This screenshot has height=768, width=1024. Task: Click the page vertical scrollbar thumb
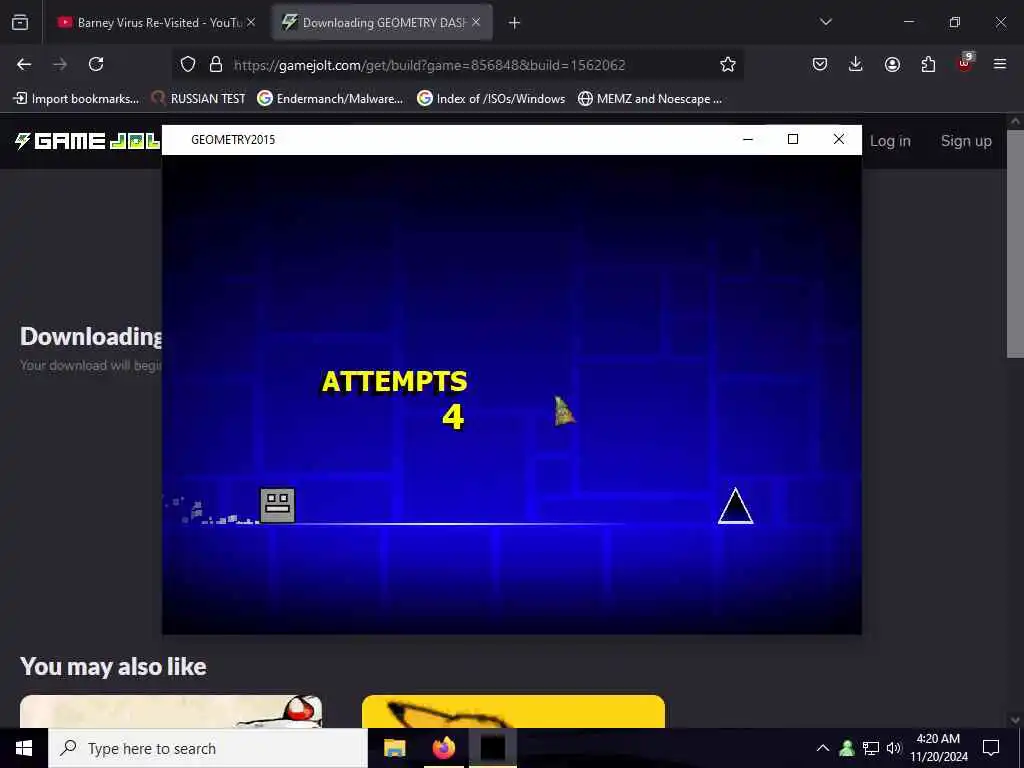(x=1015, y=243)
